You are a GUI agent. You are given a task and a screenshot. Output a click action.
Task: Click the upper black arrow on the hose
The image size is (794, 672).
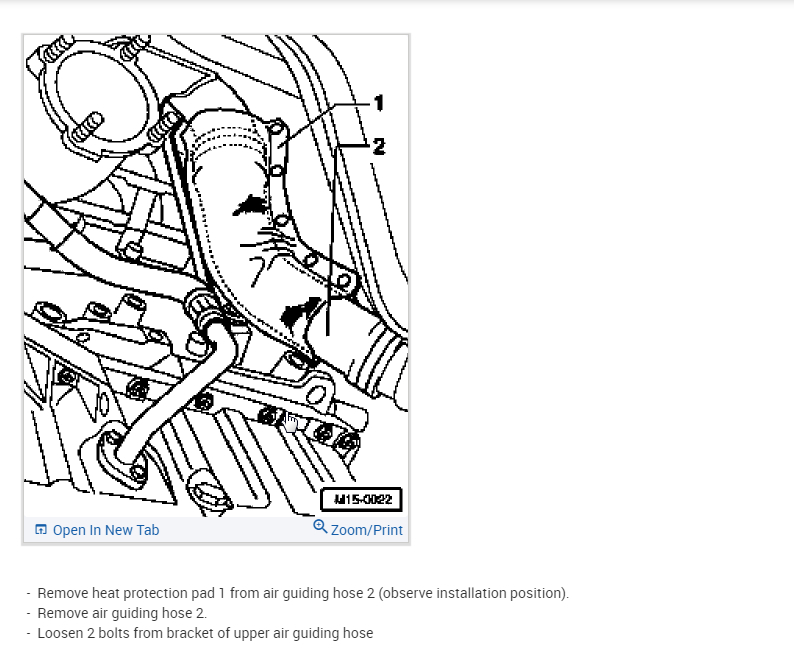pos(250,205)
